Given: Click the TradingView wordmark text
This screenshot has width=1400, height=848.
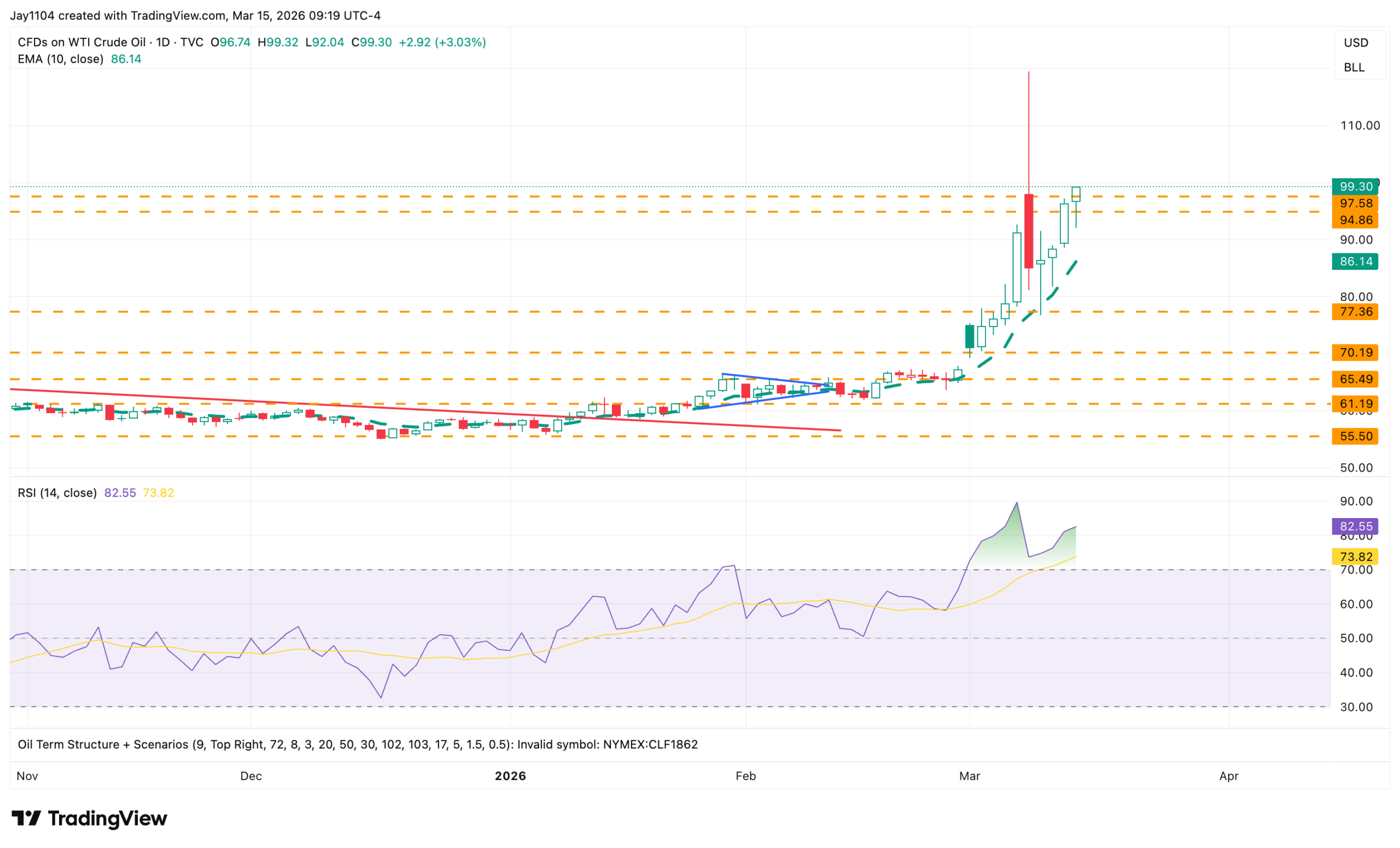Looking at the screenshot, I should 107,818.
